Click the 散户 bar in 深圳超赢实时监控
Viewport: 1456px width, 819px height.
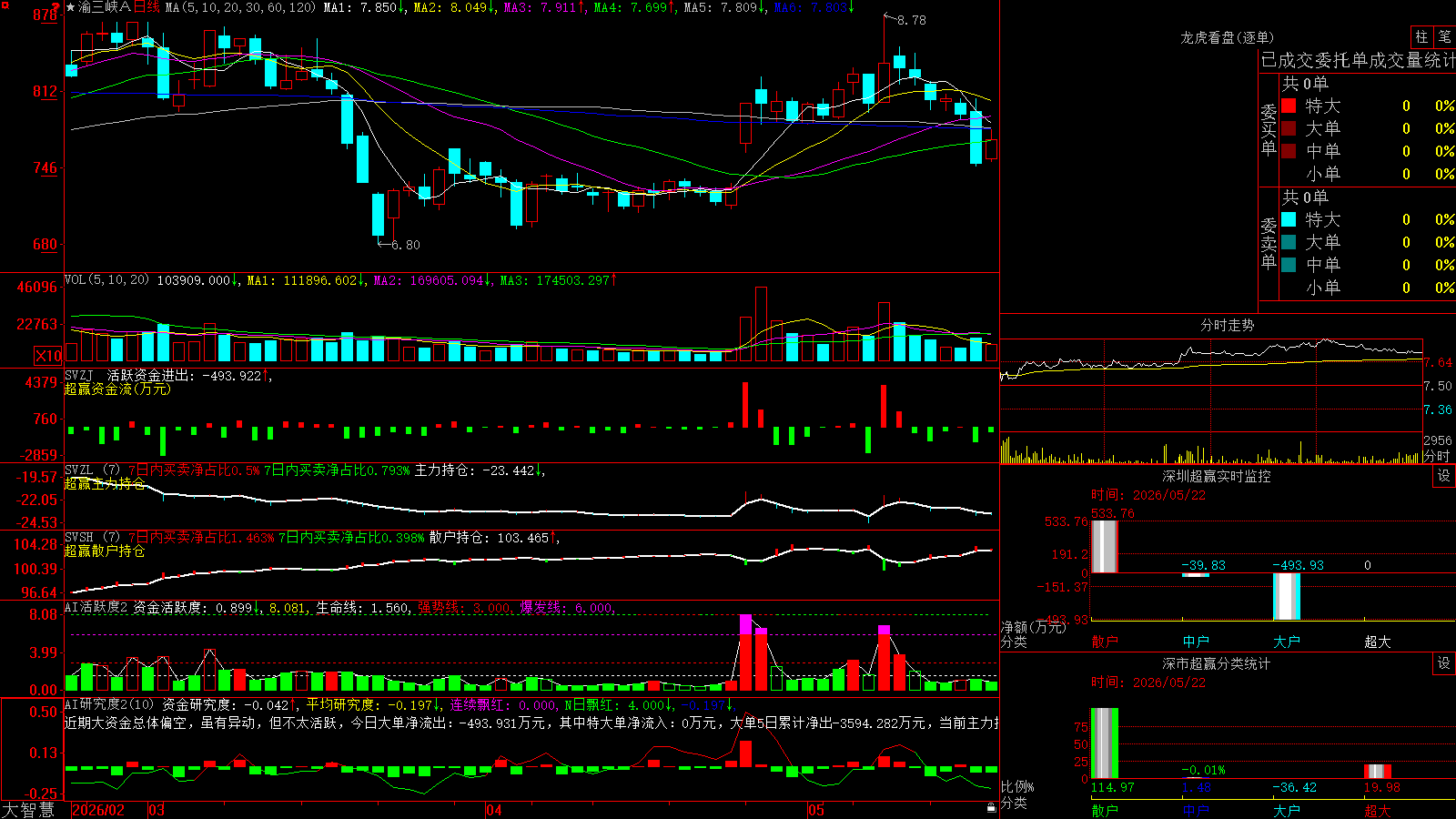coord(1104,546)
